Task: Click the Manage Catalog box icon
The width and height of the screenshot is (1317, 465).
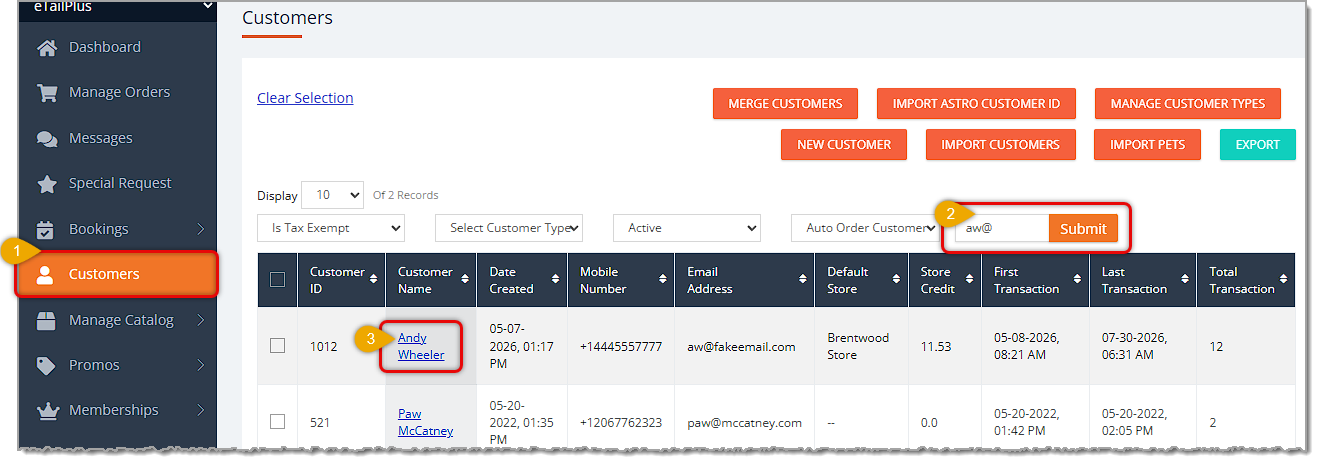Action: [x=46, y=320]
